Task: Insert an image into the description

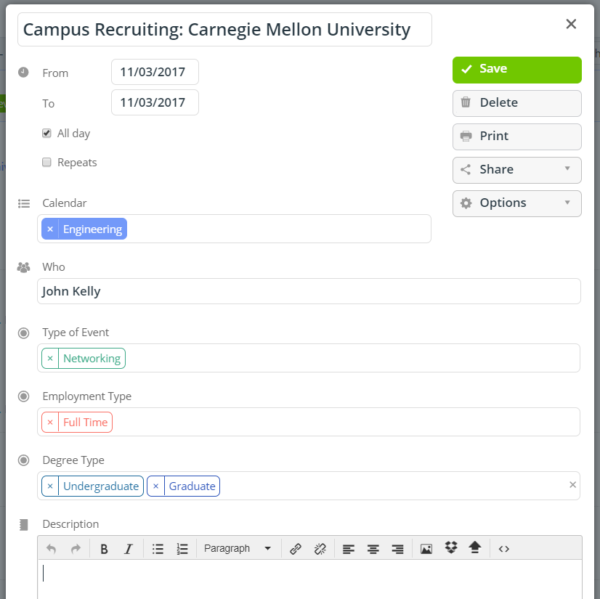Action: (426, 549)
